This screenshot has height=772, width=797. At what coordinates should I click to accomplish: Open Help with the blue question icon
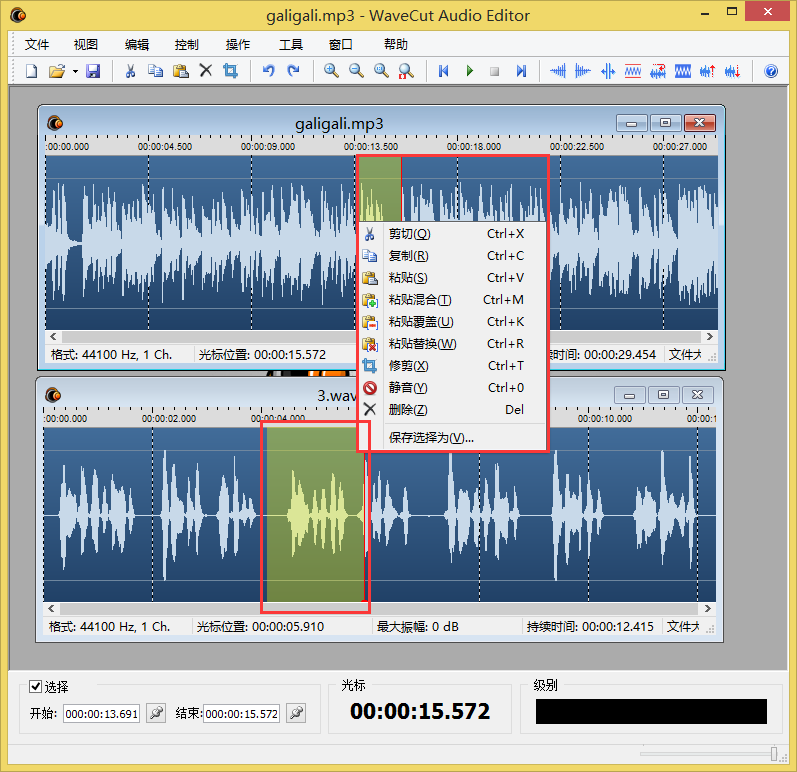point(771,71)
